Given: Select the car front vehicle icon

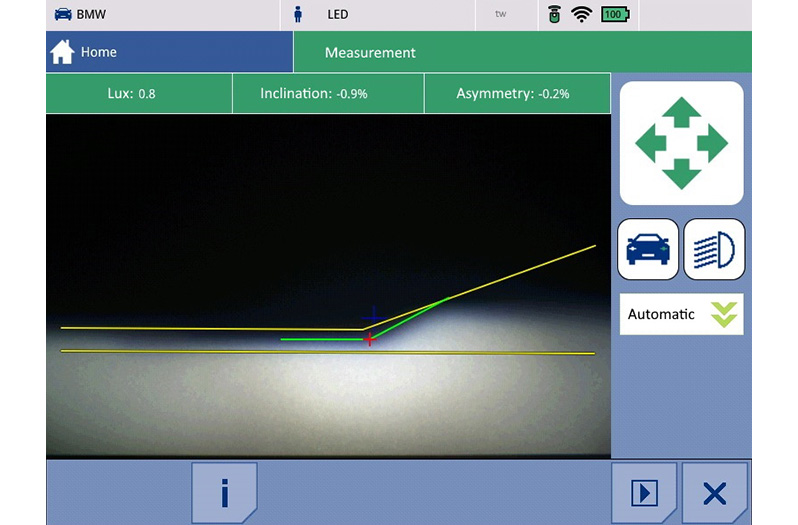Looking at the screenshot, I should pos(647,248).
